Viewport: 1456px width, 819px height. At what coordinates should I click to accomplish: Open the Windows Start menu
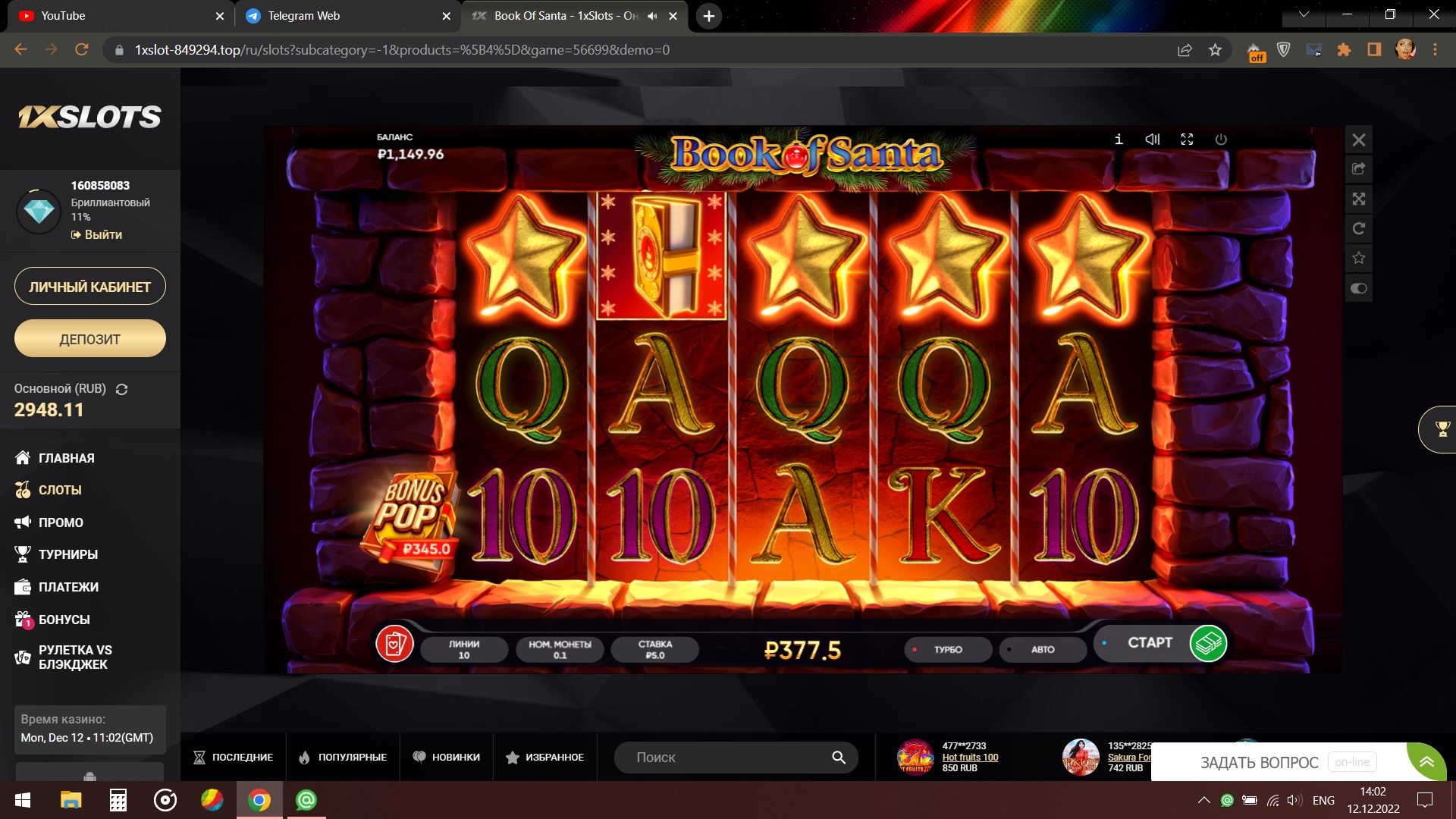23,800
